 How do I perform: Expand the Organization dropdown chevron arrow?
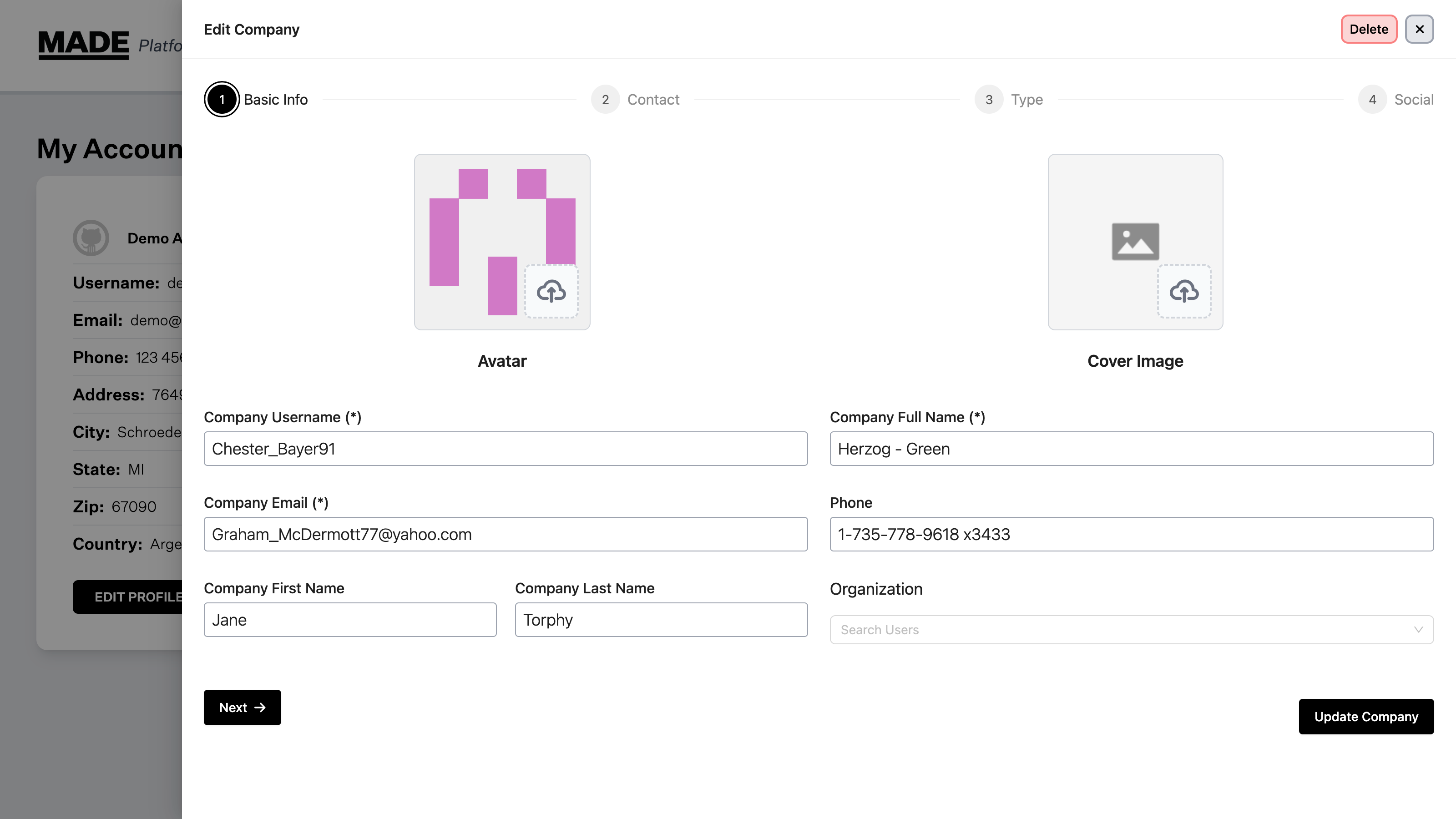[x=1418, y=630]
